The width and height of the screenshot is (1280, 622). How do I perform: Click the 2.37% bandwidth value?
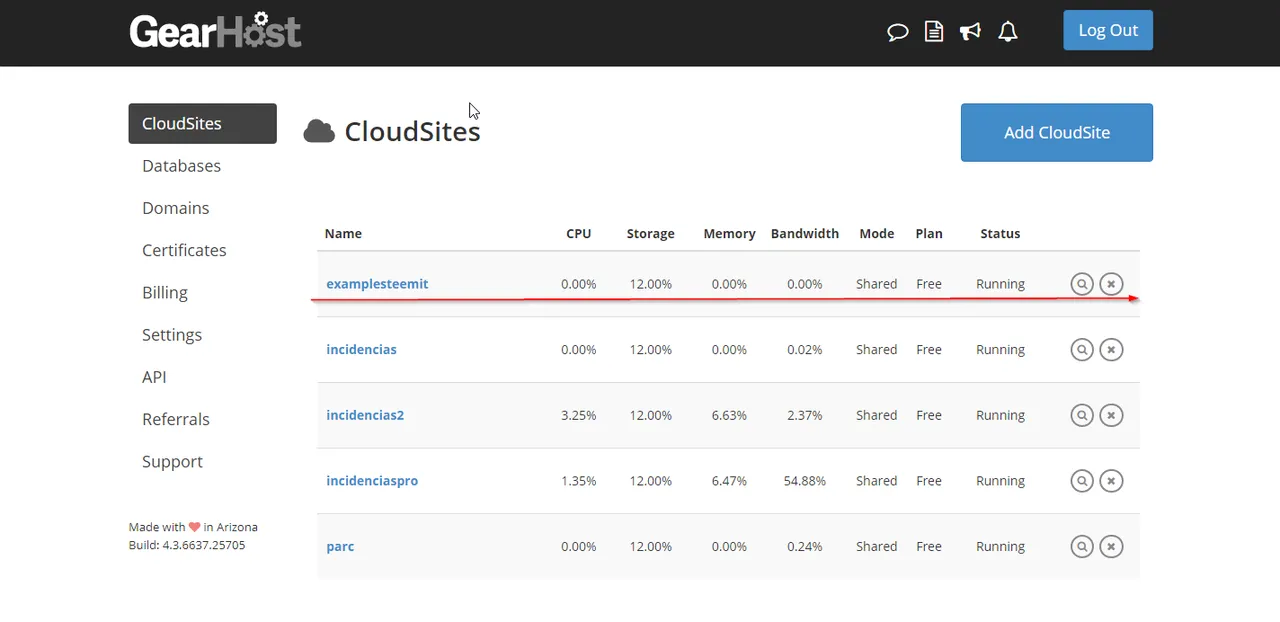pos(805,415)
